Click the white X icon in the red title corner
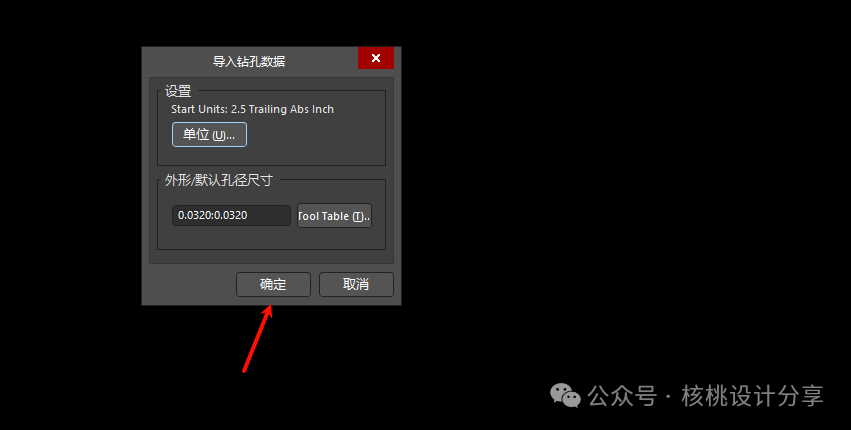The height and width of the screenshot is (430, 851). [x=376, y=58]
